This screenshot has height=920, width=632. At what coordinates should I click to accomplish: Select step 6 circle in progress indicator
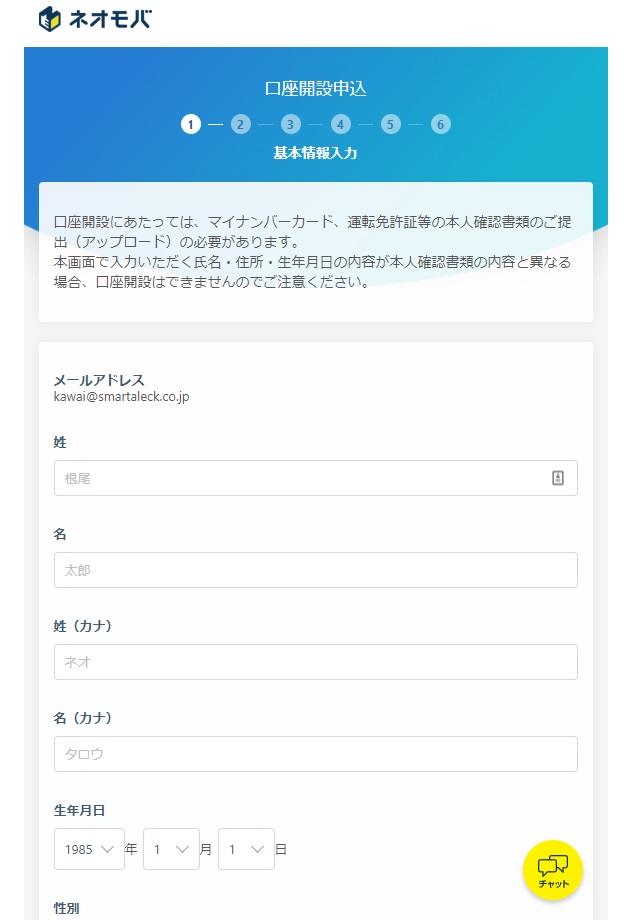[x=441, y=125]
